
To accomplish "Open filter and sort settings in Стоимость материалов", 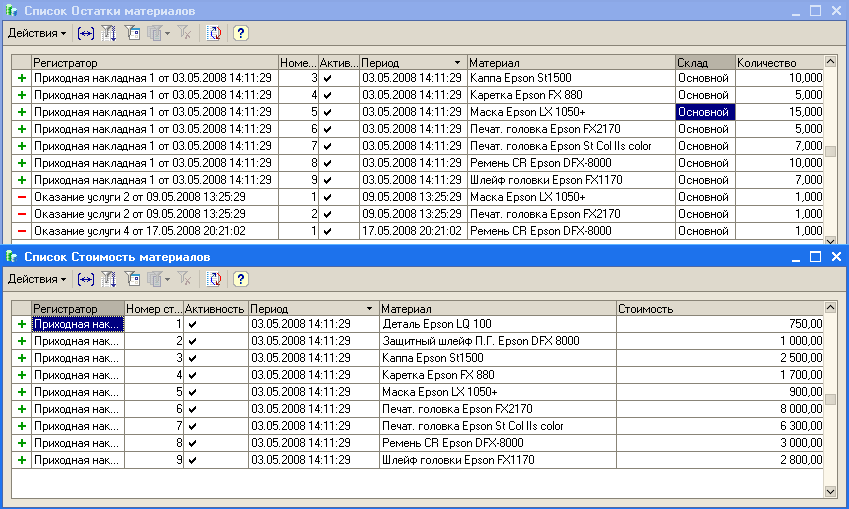I will pyautogui.click(x=109, y=279).
